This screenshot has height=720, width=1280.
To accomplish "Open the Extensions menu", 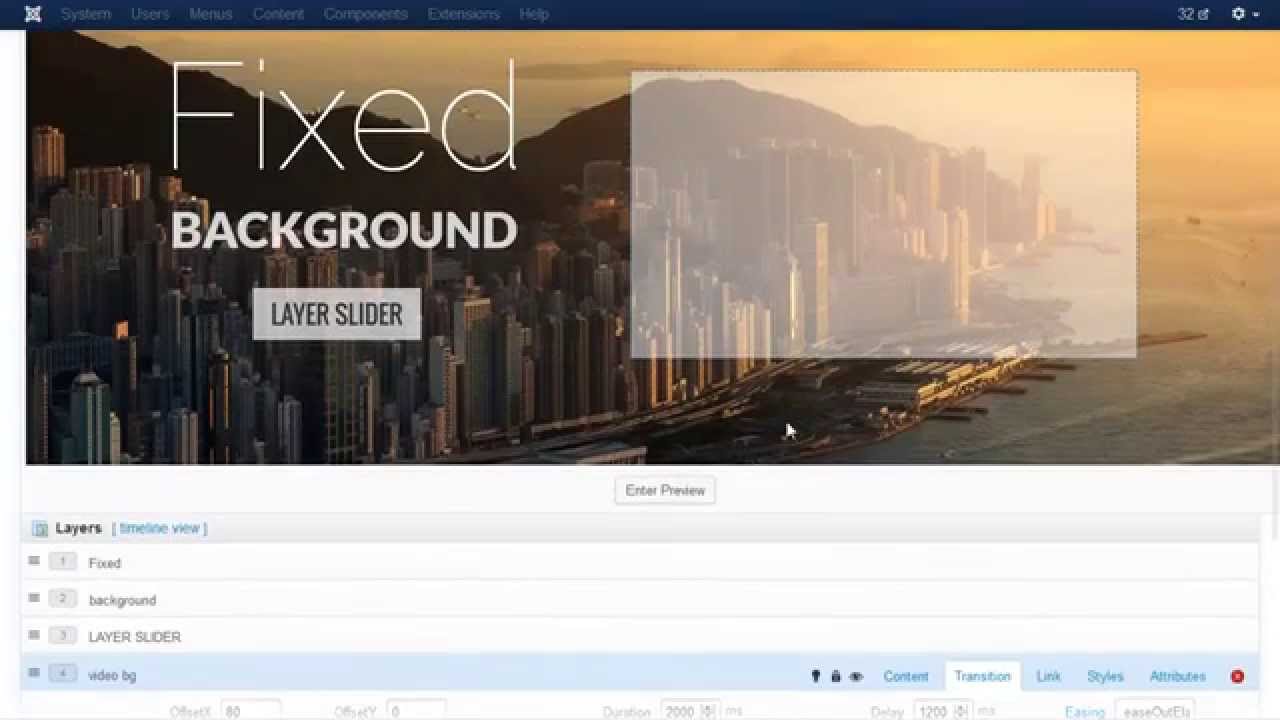I will pyautogui.click(x=464, y=14).
